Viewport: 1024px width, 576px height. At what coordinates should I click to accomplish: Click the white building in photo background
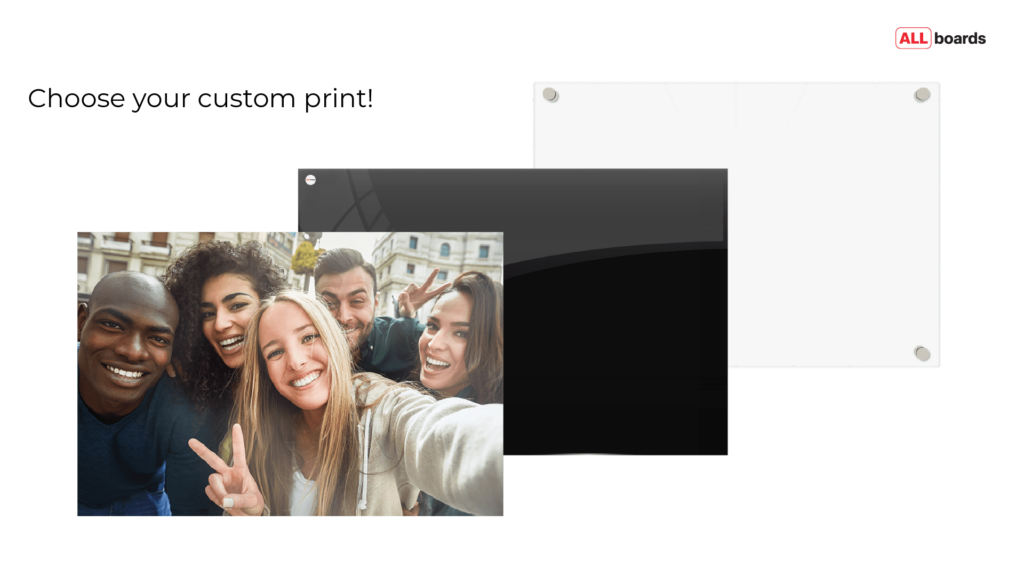tap(440, 256)
